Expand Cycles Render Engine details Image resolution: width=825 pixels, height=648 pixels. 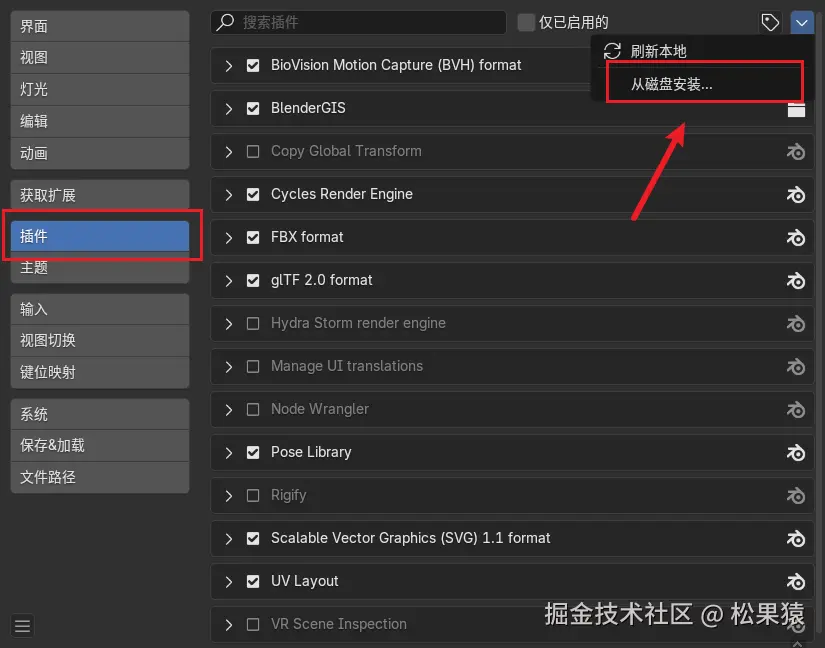[228, 195]
